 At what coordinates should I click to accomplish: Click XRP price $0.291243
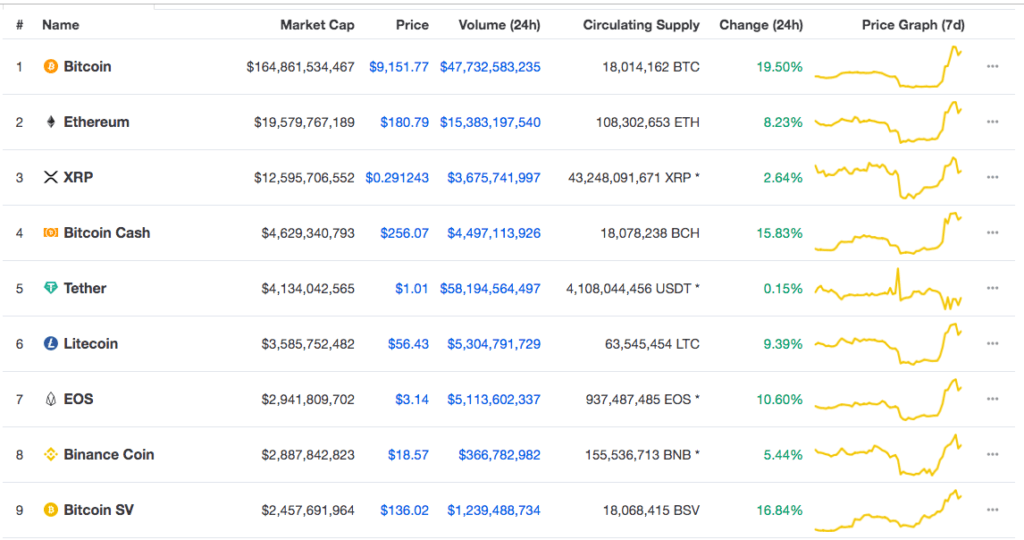397,178
